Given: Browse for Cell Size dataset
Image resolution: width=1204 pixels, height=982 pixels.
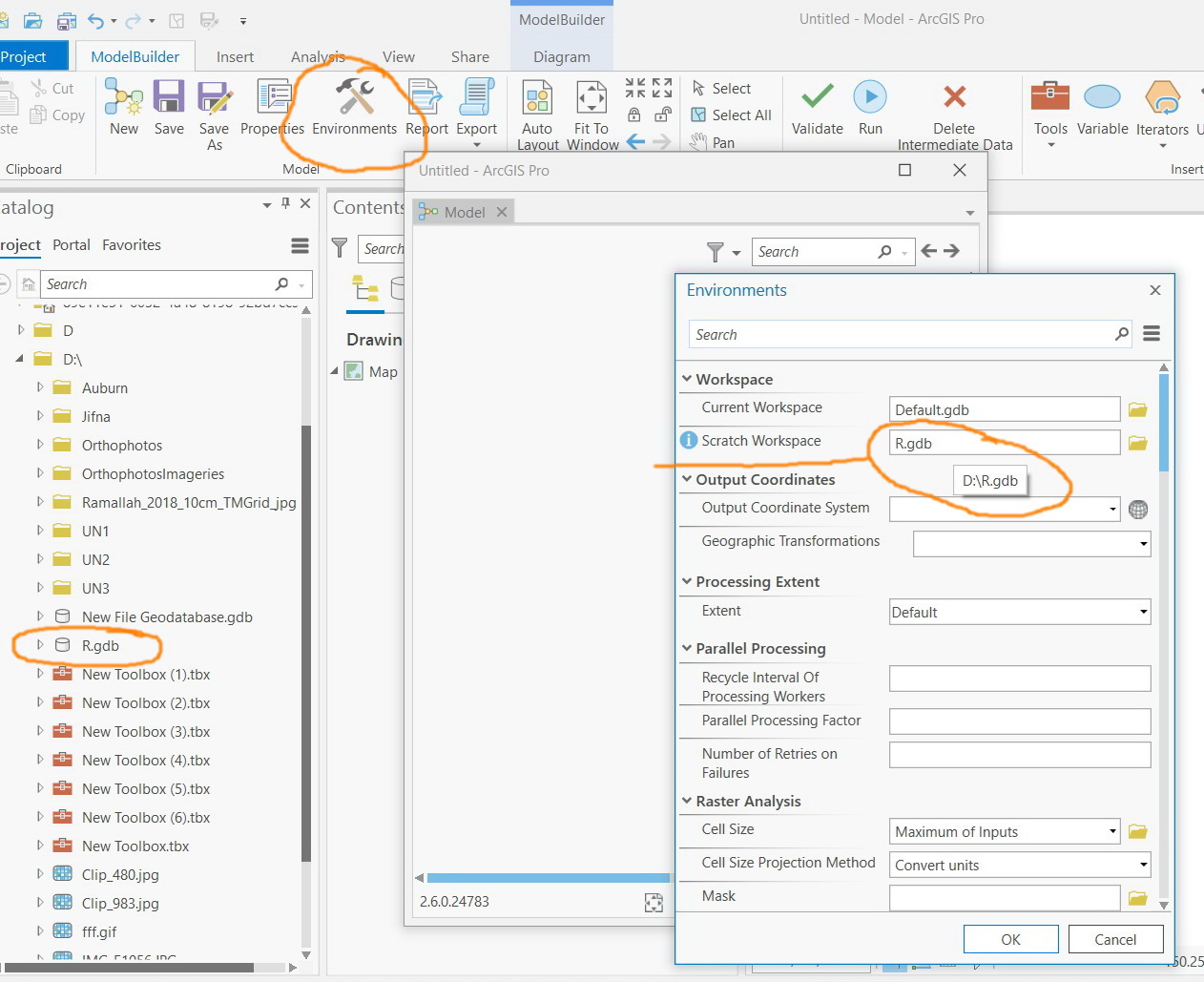Looking at the screenshot, I should tap(1137, 831).
